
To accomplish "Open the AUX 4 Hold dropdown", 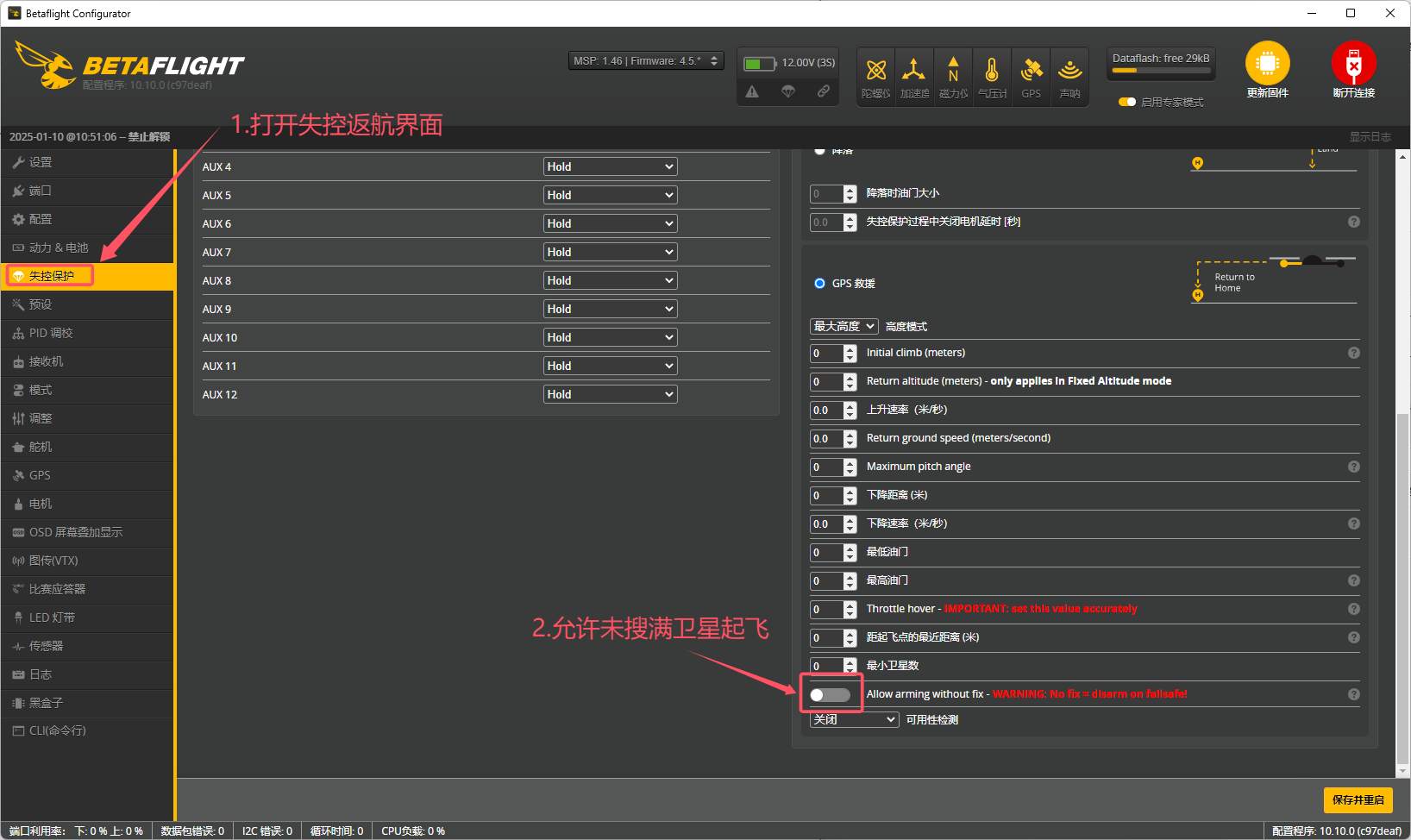I will point(610,166).
